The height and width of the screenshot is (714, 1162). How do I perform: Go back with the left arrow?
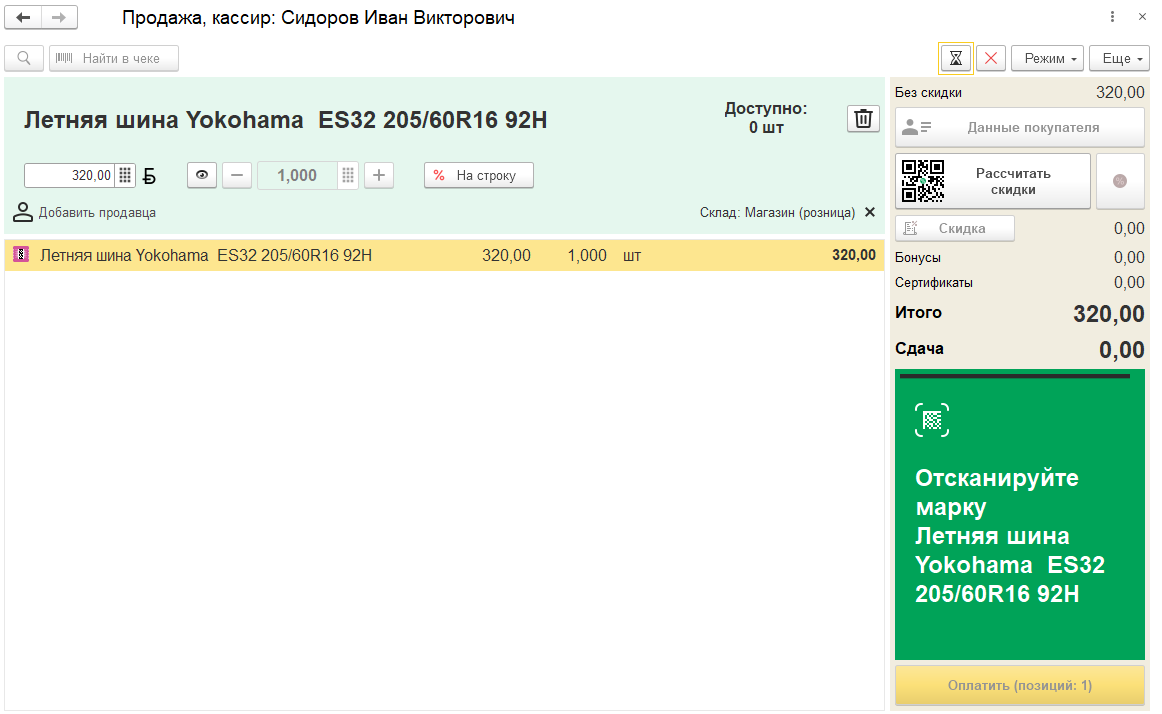(x=23, y=17)
